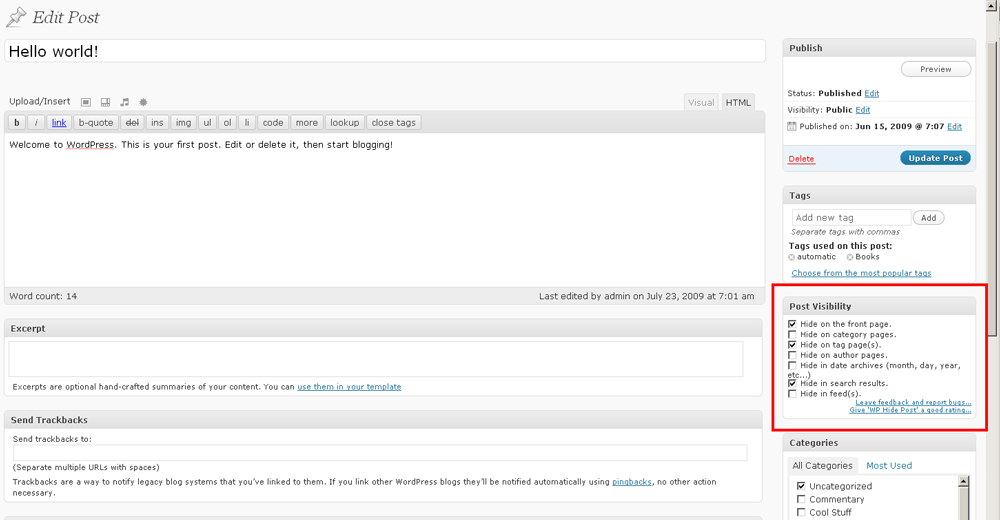Edit the post Visibility setting
Screen dimensions: 1000x520
pos(862,110)
